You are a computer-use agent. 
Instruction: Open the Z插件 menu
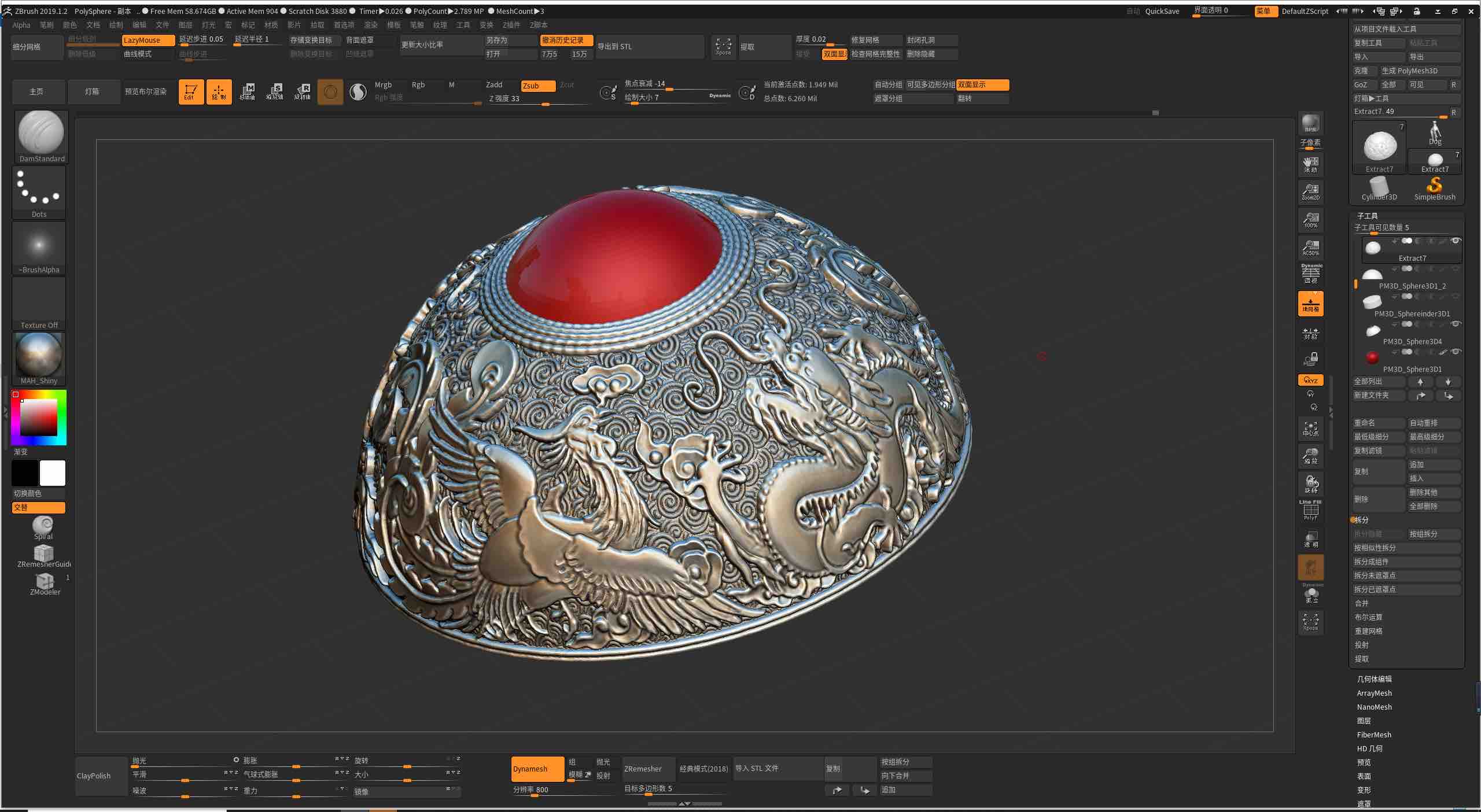510,25
